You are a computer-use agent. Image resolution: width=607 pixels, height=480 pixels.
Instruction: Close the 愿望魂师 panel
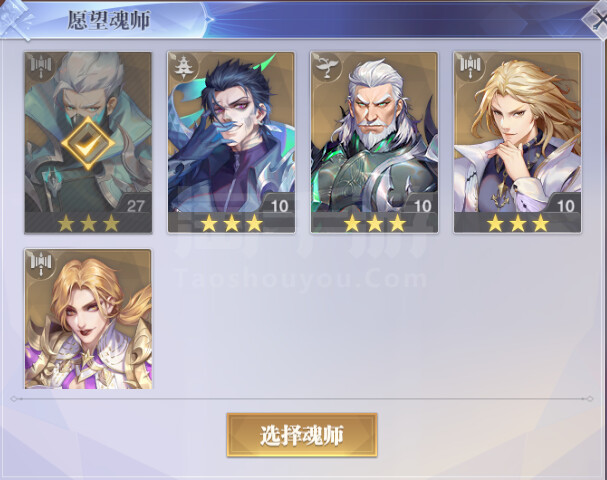597,21
